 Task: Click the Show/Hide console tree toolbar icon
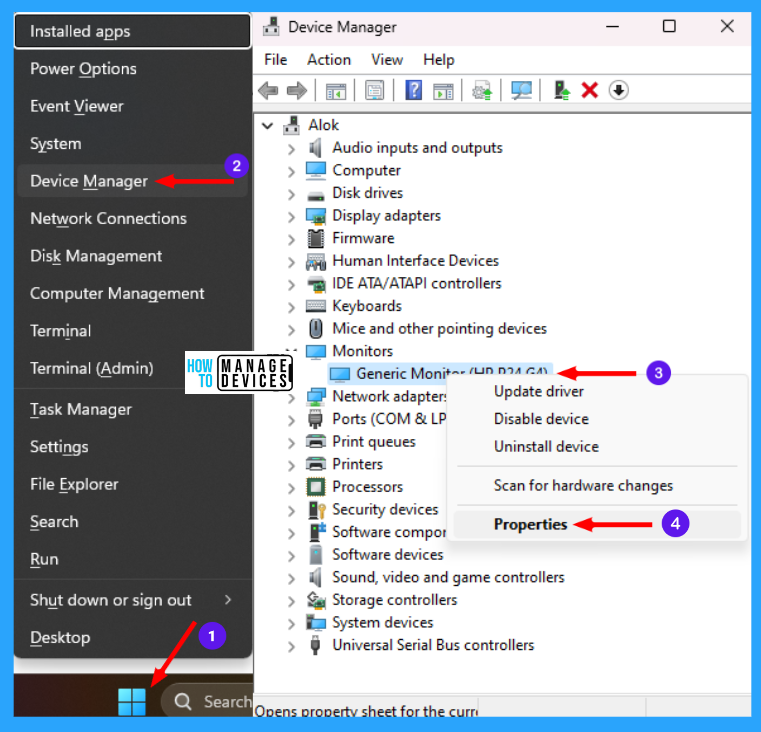(x=336, y=91)
